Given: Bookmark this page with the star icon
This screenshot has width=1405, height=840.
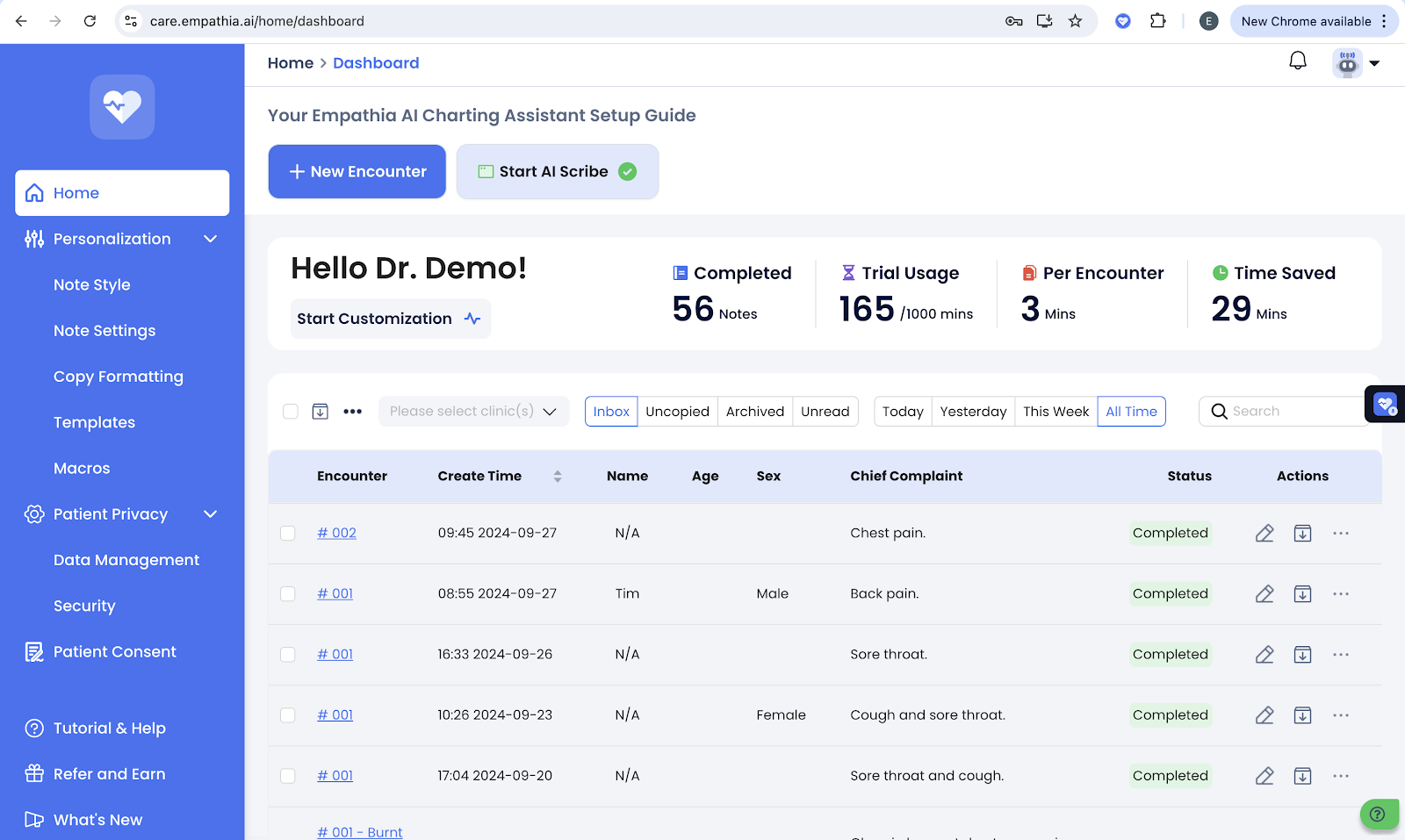Looking at the screenshot, I should tap(1075, 21).
